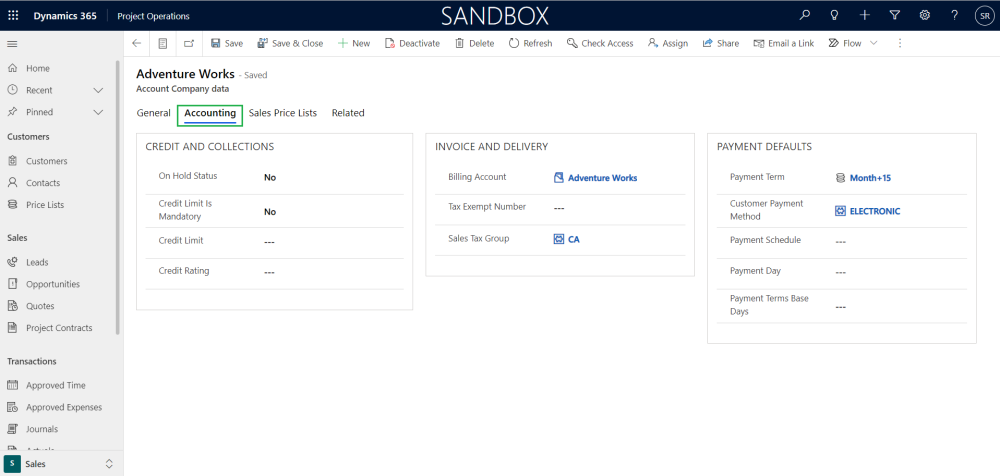Screen dimensions: 1000x476
Task: Open the app launcher waffle icon
Action: pyautogui.click(x=13, y=16)
